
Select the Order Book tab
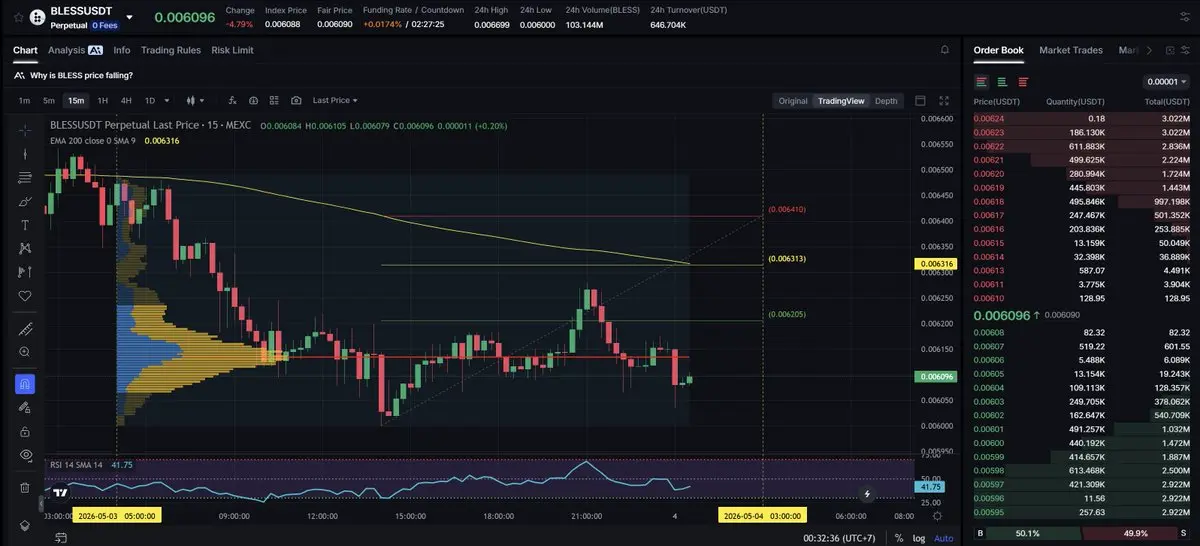click(999, 50)
